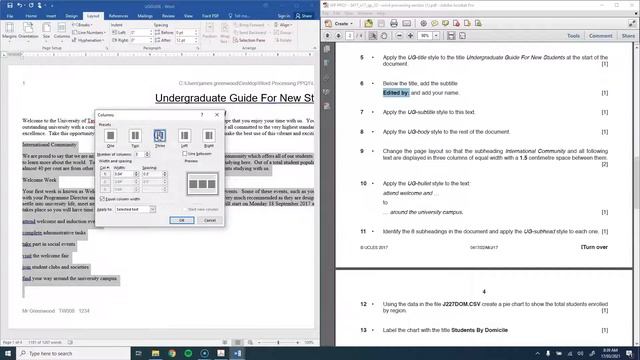Open Chrome from the taskbar
640x360 pixels.
[172, 353]
